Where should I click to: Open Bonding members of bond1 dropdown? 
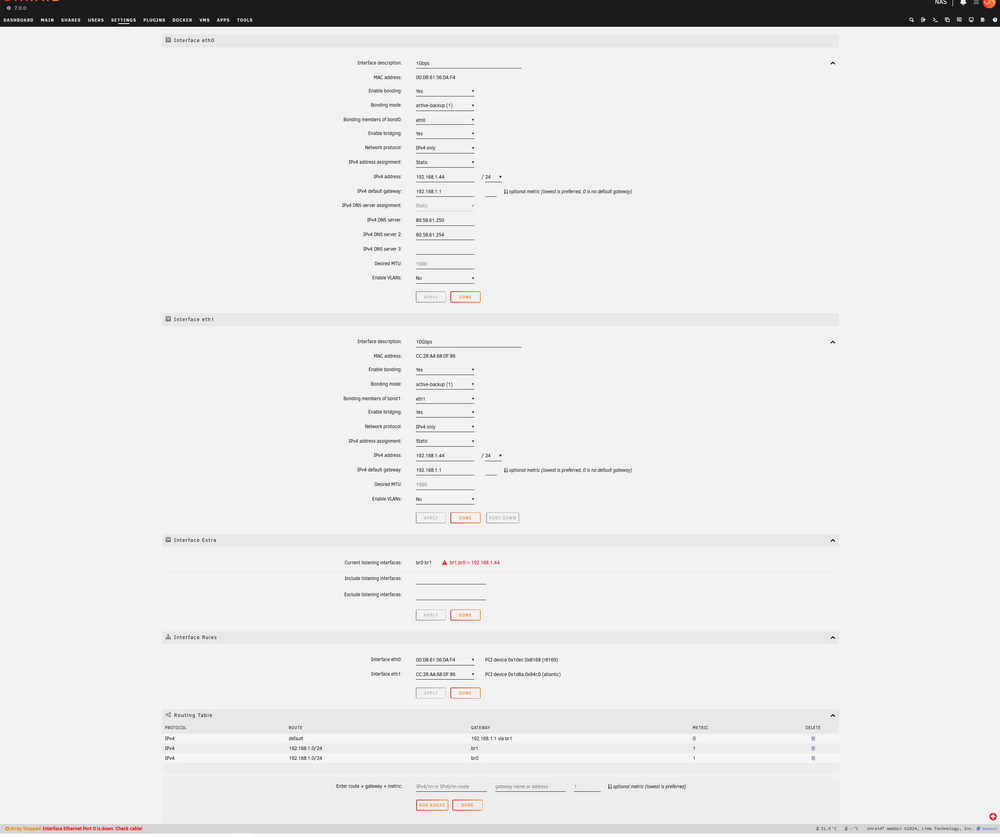[x=445, y=399]
